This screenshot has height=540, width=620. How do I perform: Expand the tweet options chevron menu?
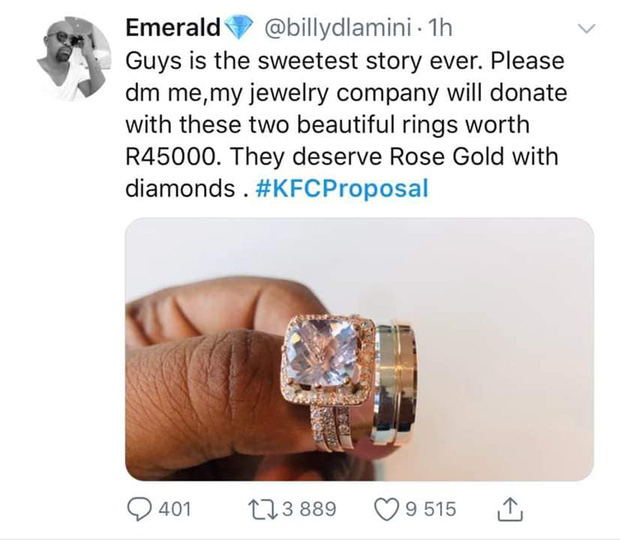(x=588, y=30)
